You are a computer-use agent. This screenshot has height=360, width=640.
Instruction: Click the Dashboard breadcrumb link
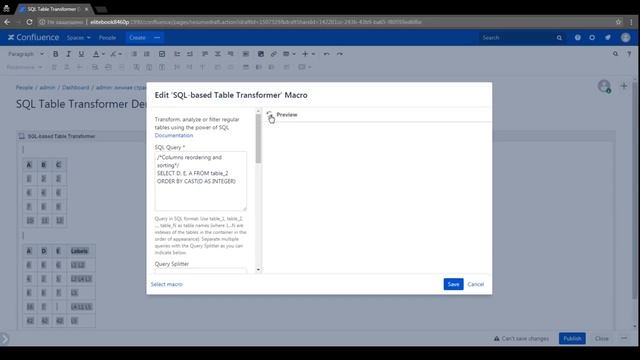point(76,87)
